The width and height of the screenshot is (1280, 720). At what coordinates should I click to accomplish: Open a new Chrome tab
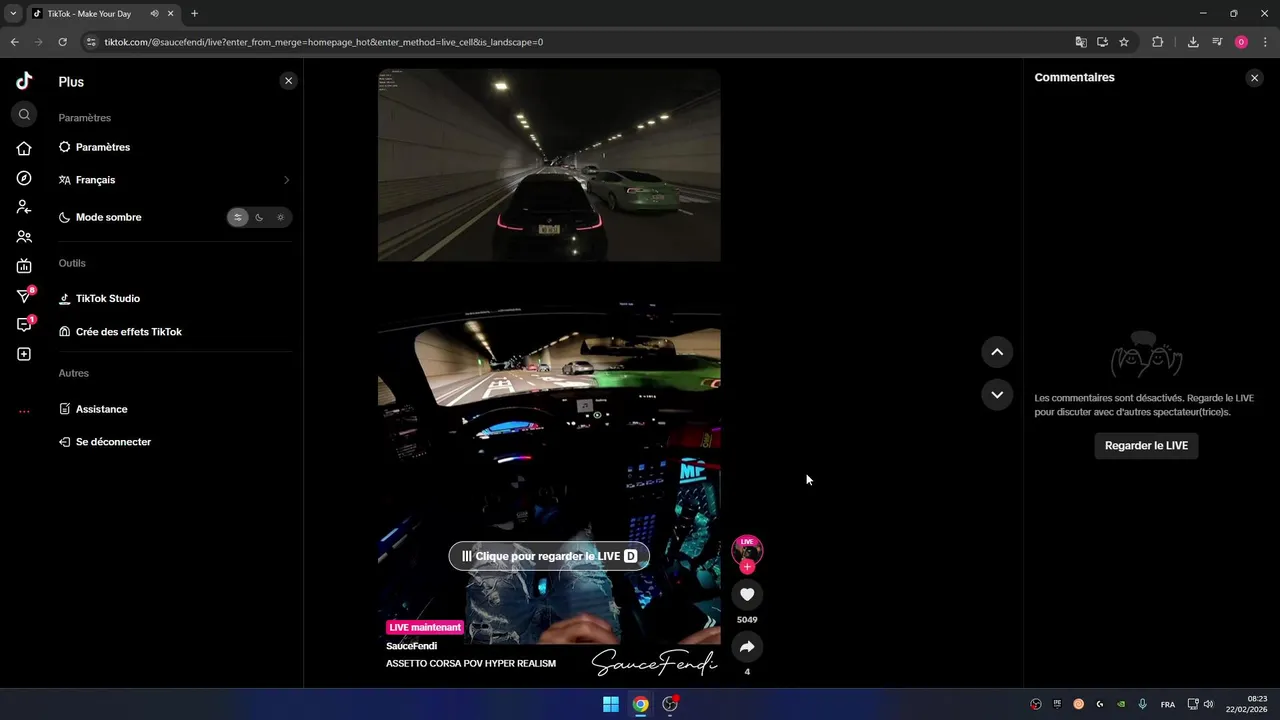pos(194,13)
